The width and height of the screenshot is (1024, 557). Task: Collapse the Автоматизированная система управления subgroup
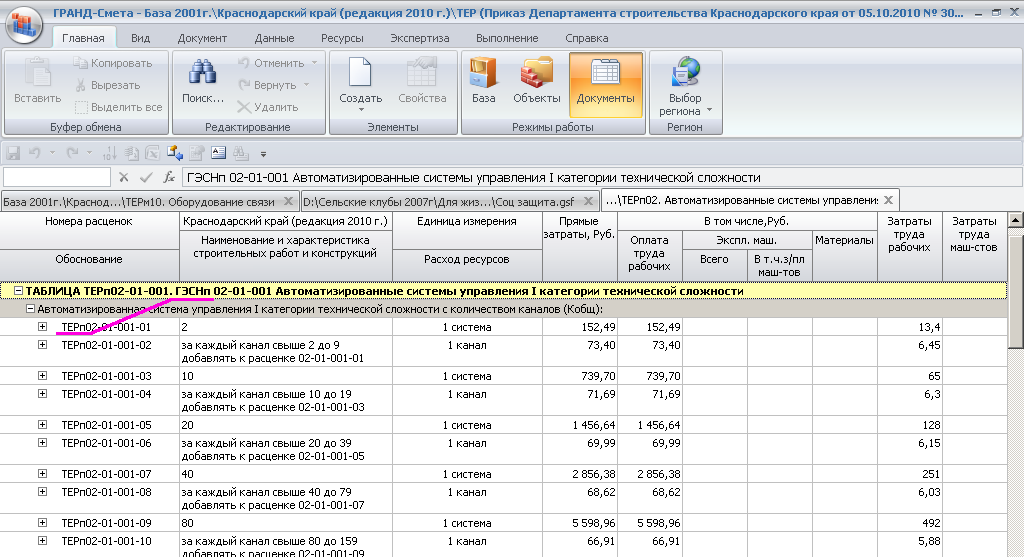point(30,309)
